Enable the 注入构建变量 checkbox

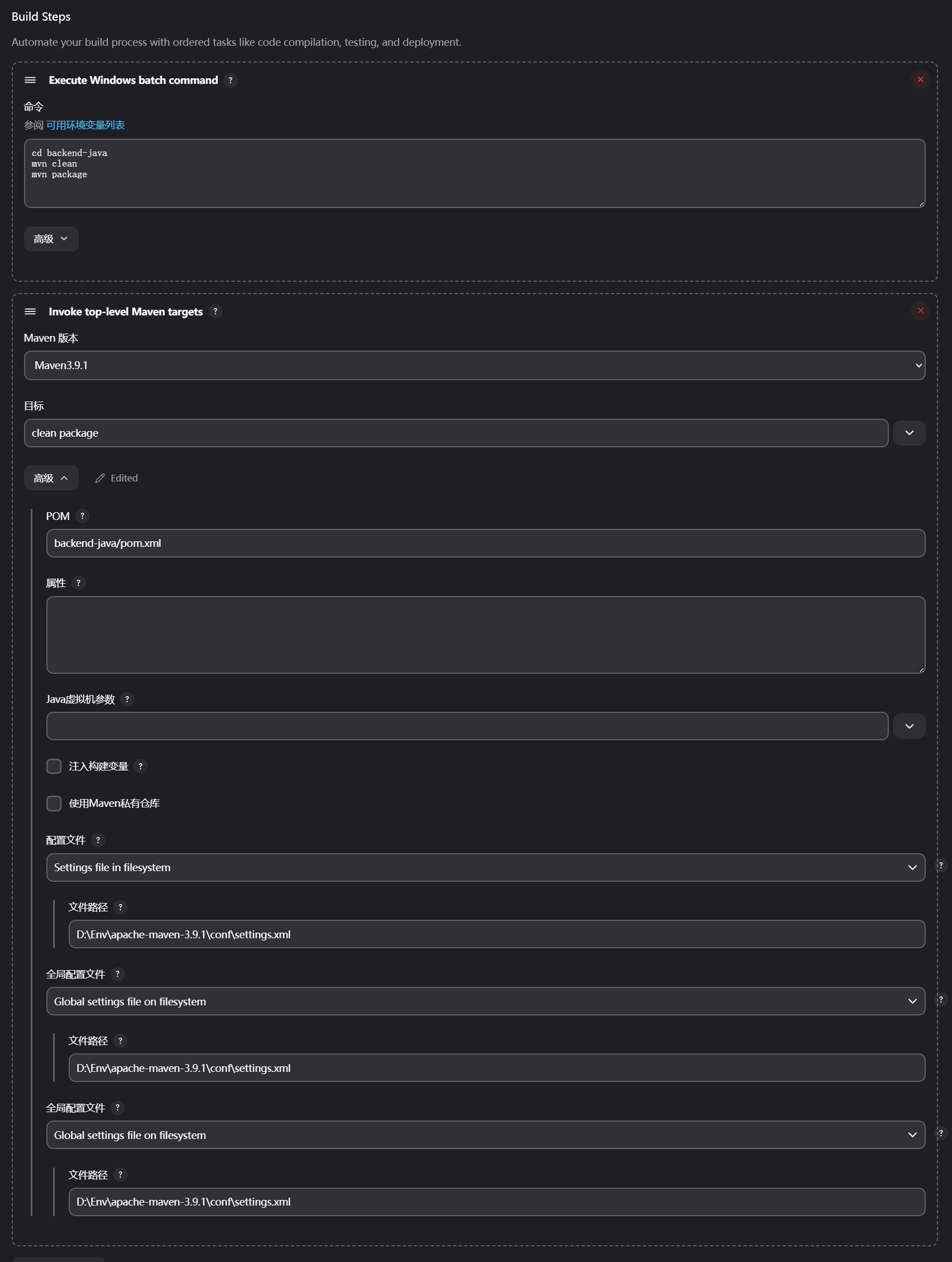(54, 766)
